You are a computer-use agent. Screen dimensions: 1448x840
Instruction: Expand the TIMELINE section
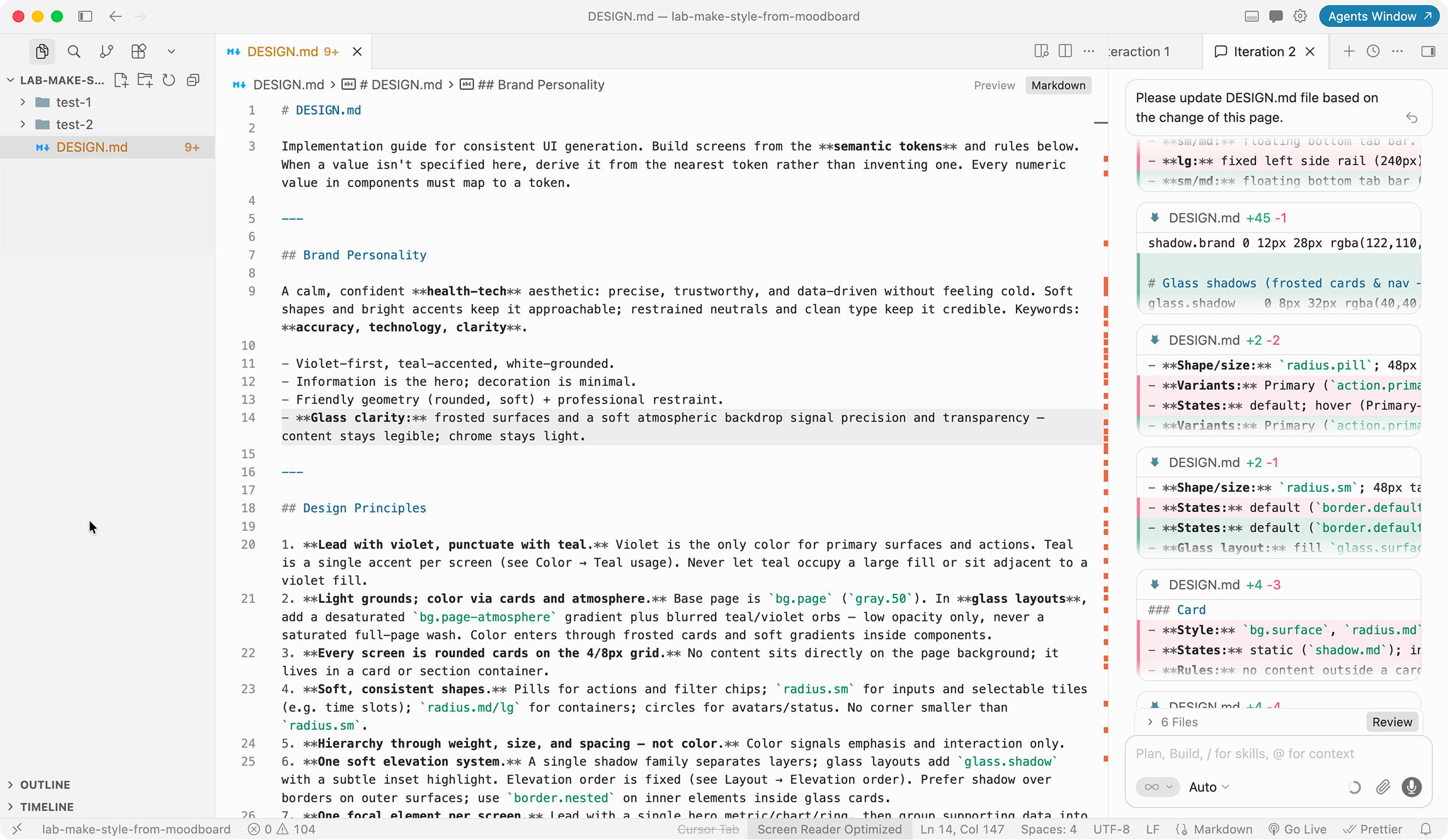tap(107, 807)
